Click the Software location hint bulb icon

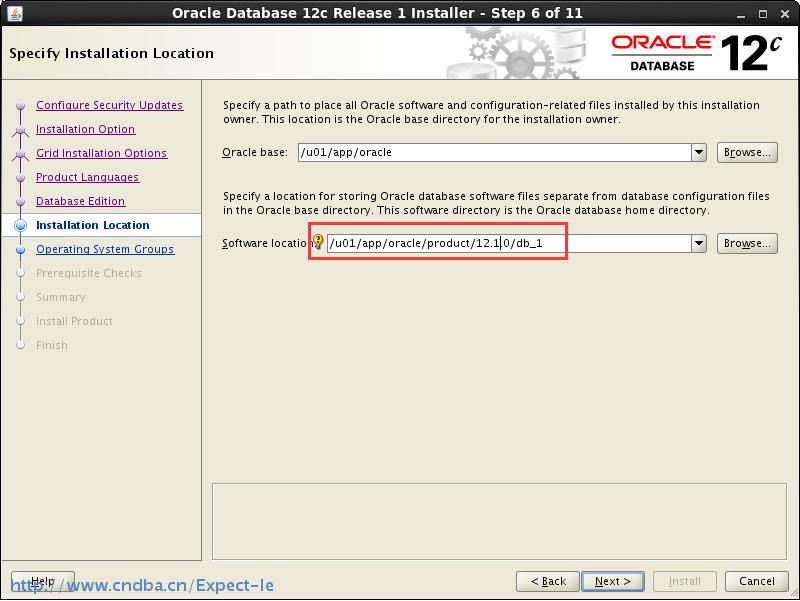318,241
